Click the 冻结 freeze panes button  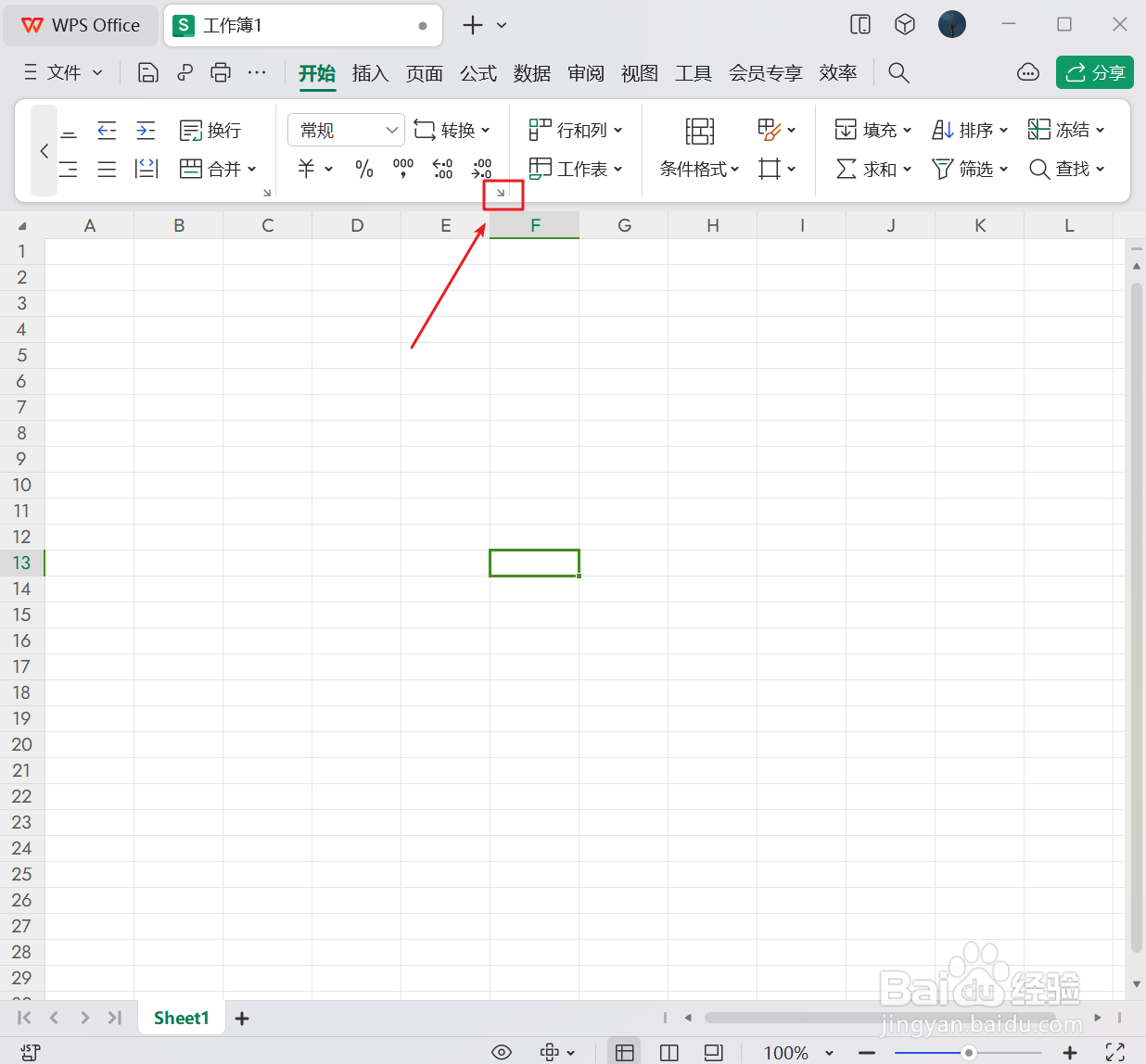click(x=1066, y=130)
